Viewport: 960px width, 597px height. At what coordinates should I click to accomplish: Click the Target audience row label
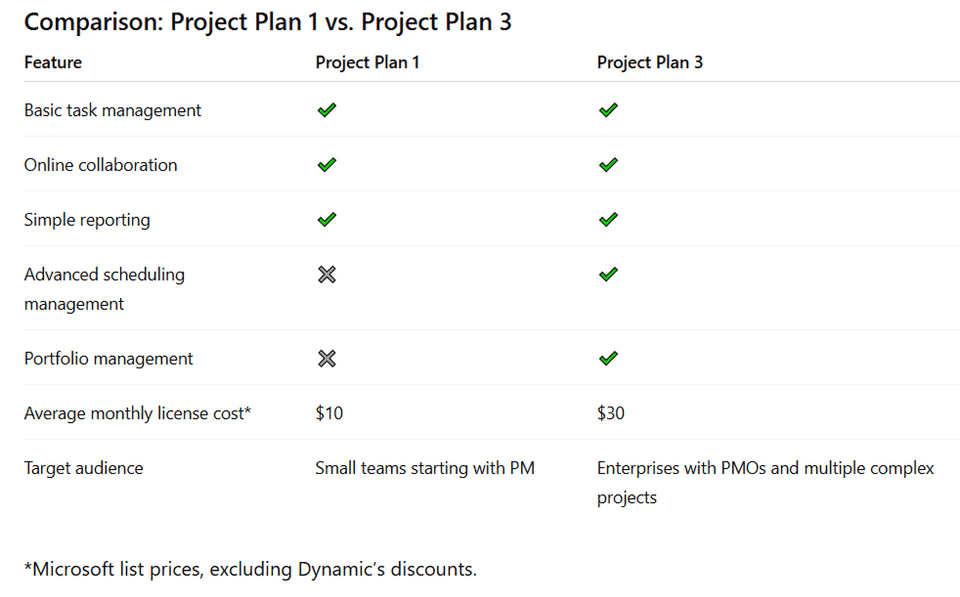click(84, 468)
